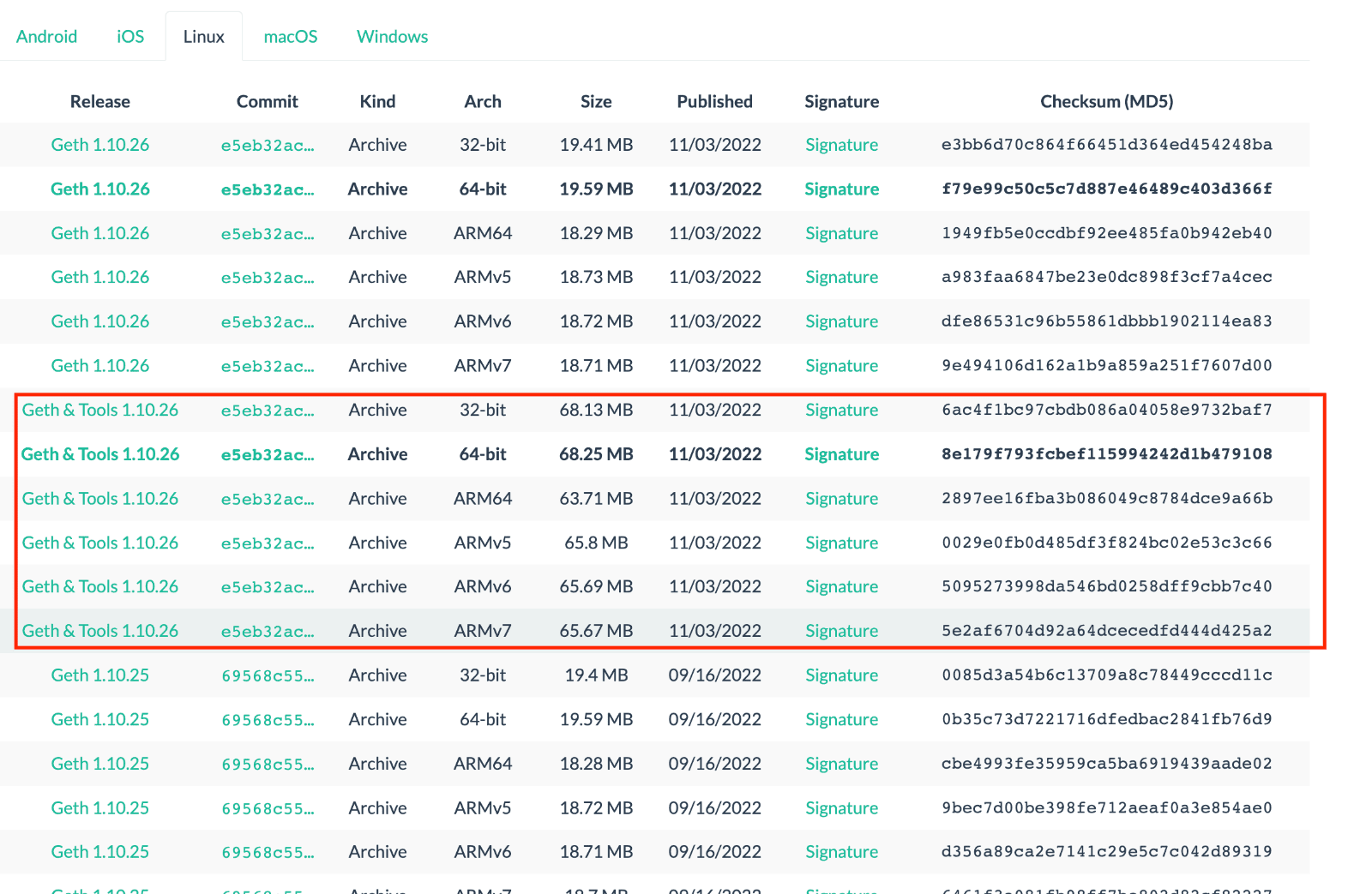Download bold Geth 1.10.26 64-bit release

pyautogui.click(x=100, y=189)
